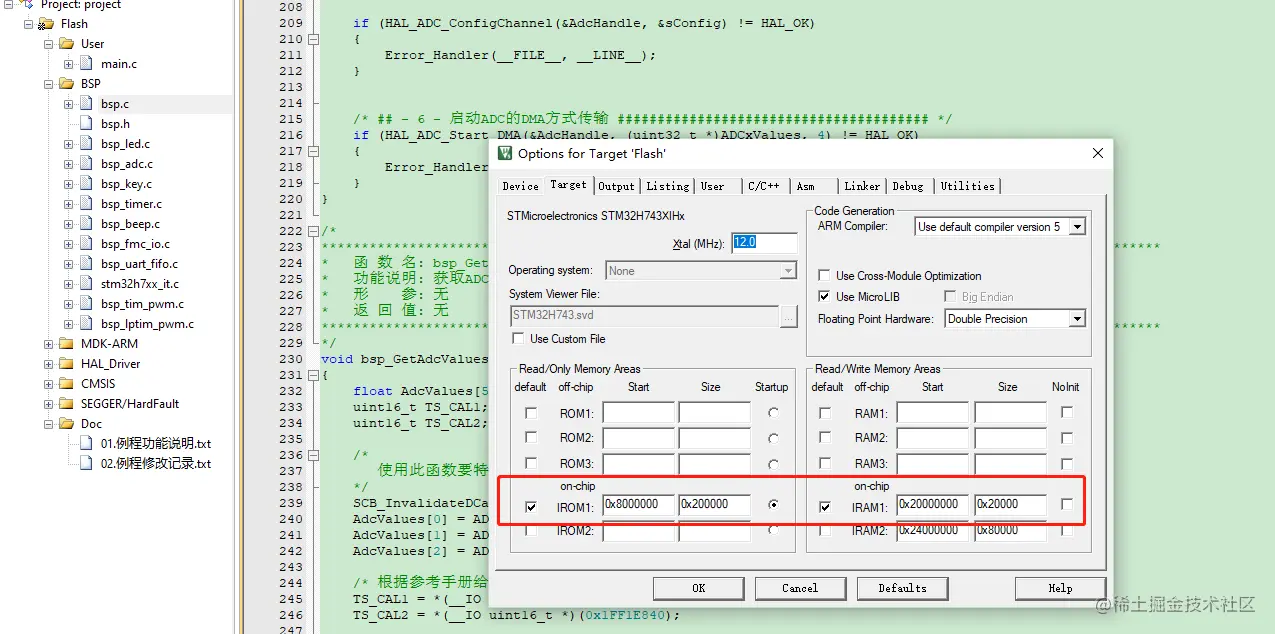
Task: Close the Options for Target dialog
Action: point(1098,153)
